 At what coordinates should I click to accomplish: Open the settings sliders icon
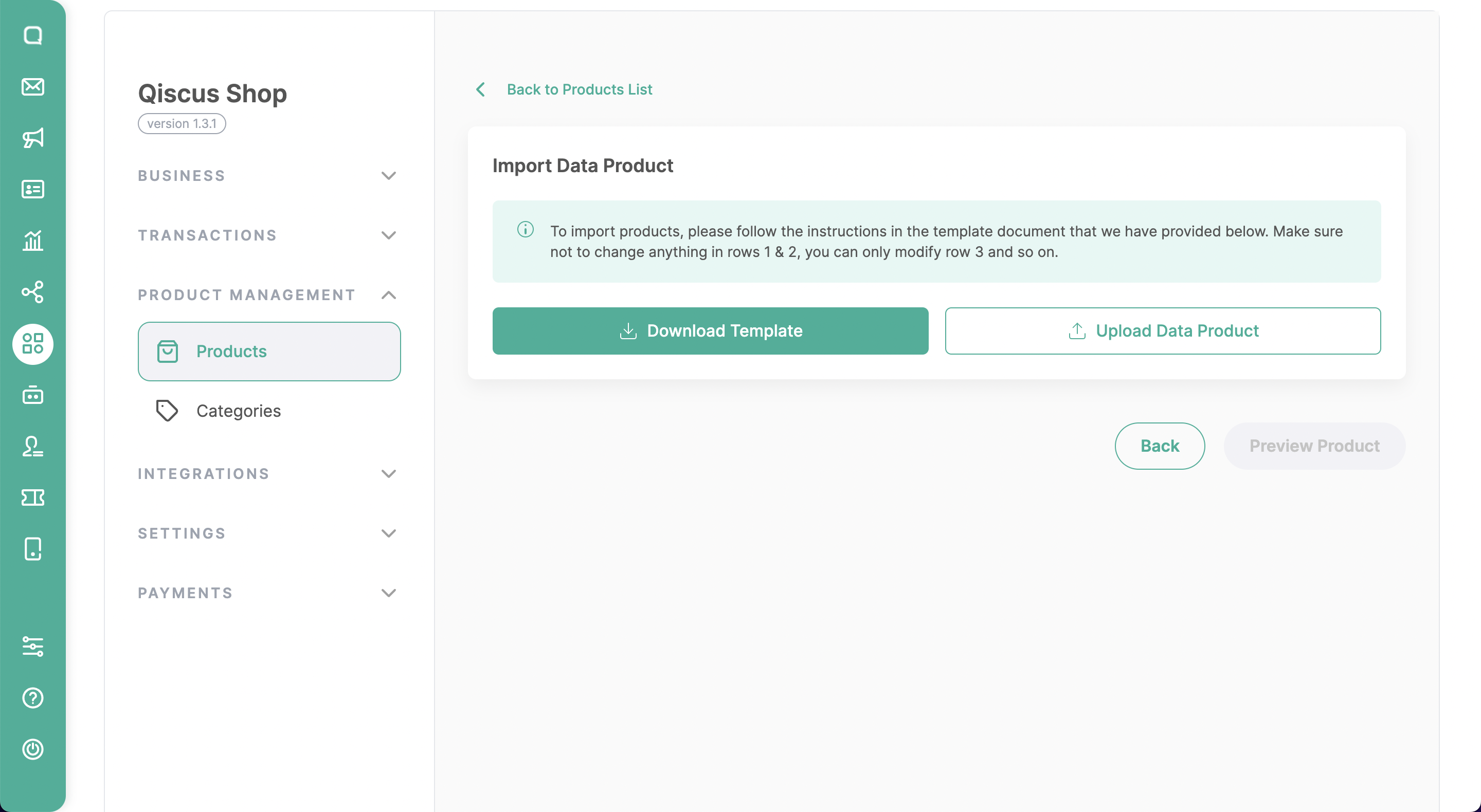(33, 647)
